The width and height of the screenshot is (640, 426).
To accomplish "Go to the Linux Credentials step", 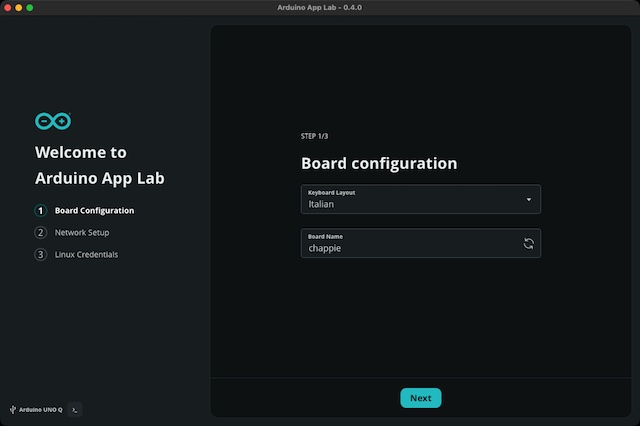I will point(86,255).
